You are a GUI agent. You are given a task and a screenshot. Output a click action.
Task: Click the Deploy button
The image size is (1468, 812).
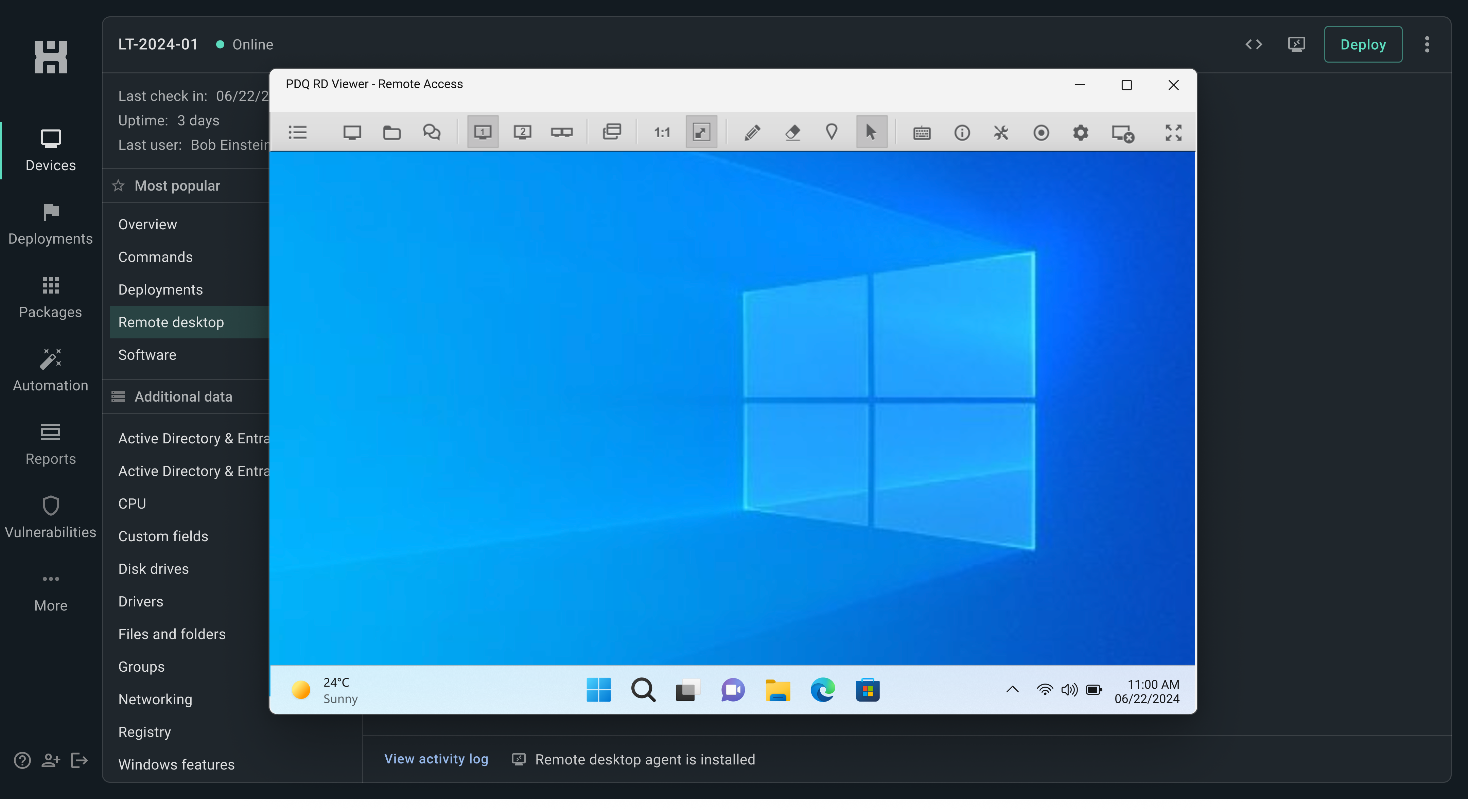coord(1363,45)
